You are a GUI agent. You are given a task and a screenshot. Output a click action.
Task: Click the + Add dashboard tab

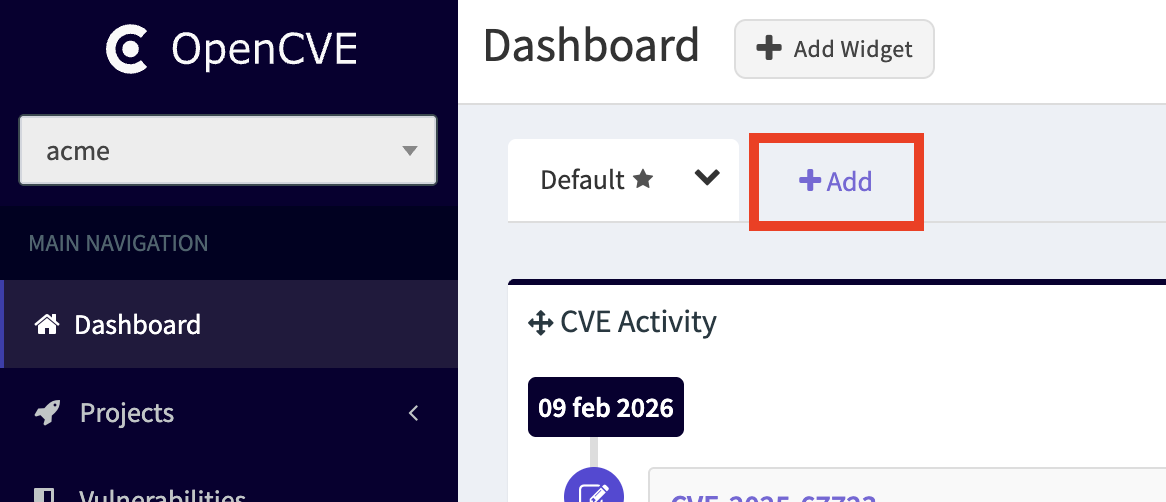click(835, 181)
